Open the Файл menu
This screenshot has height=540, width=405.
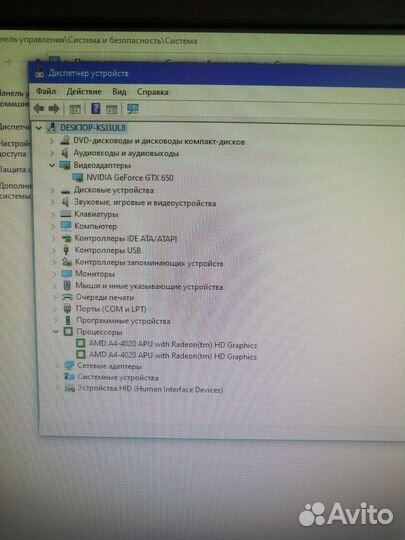[x=46, y=91]
